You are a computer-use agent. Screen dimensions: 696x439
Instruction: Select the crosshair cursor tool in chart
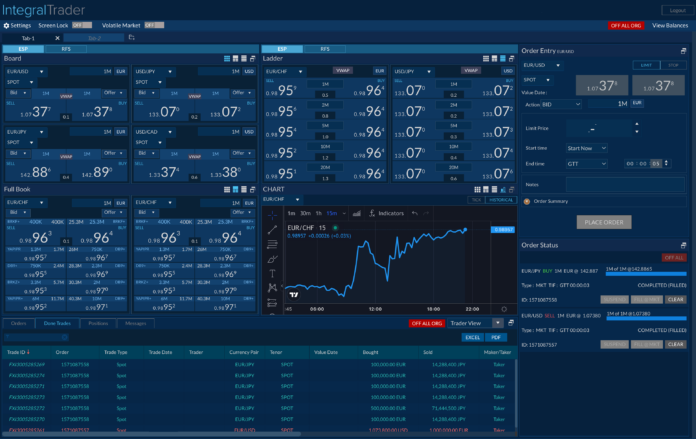(x=272, y=215)
